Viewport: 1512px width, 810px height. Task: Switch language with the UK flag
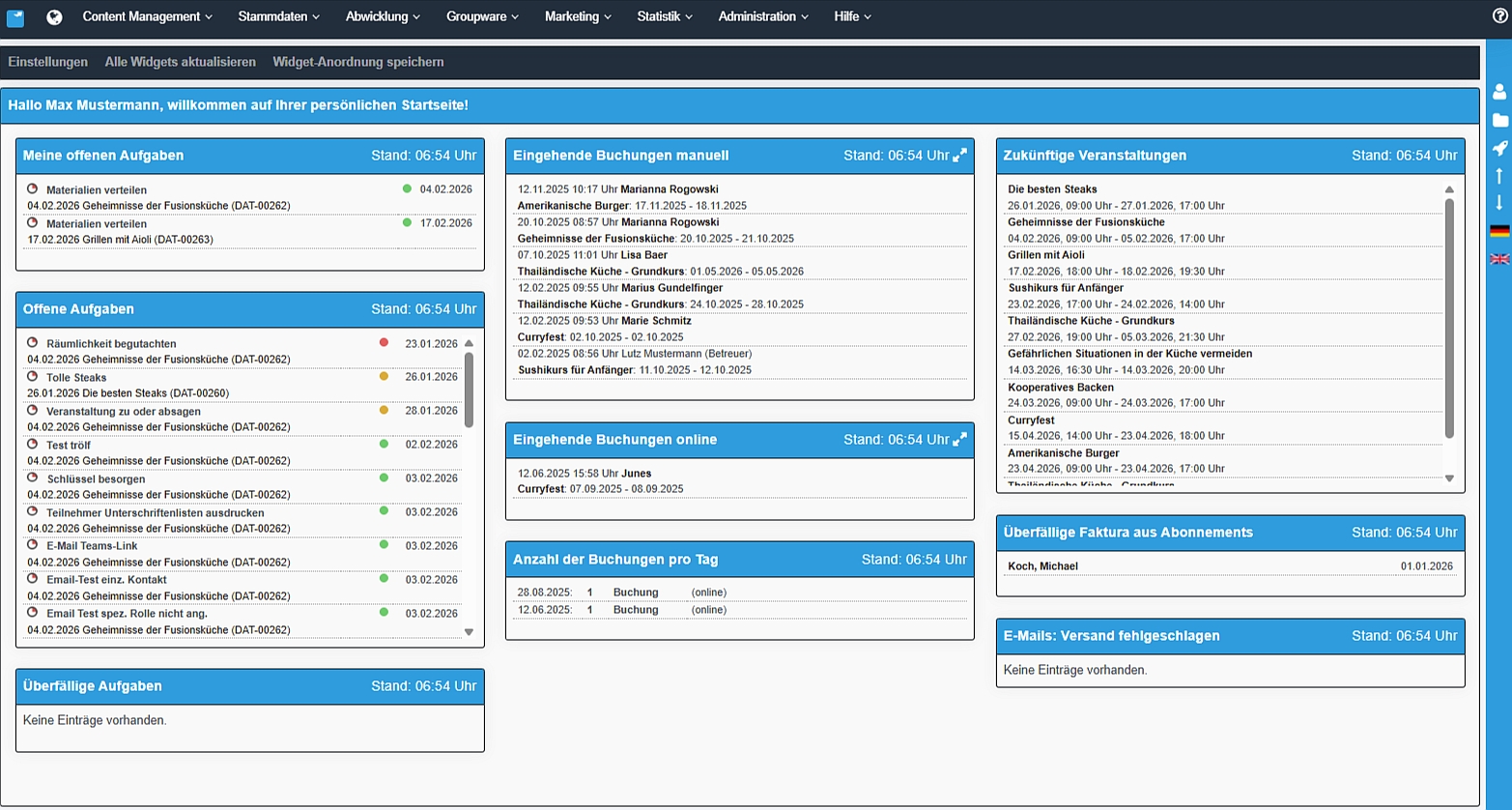[1499, 259]
